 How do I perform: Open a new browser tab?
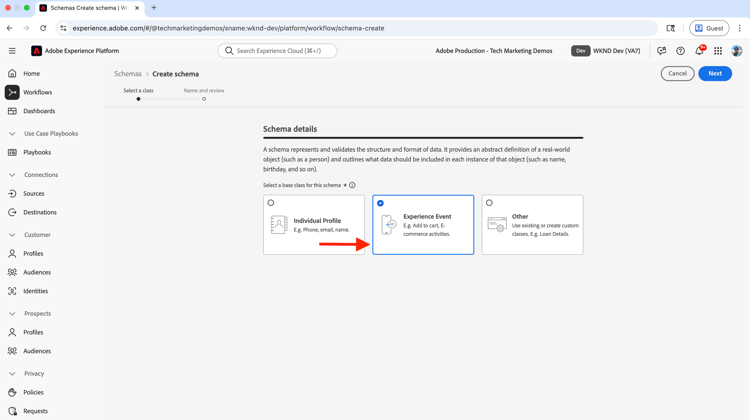pyautogui.click(x=154, y=8)
